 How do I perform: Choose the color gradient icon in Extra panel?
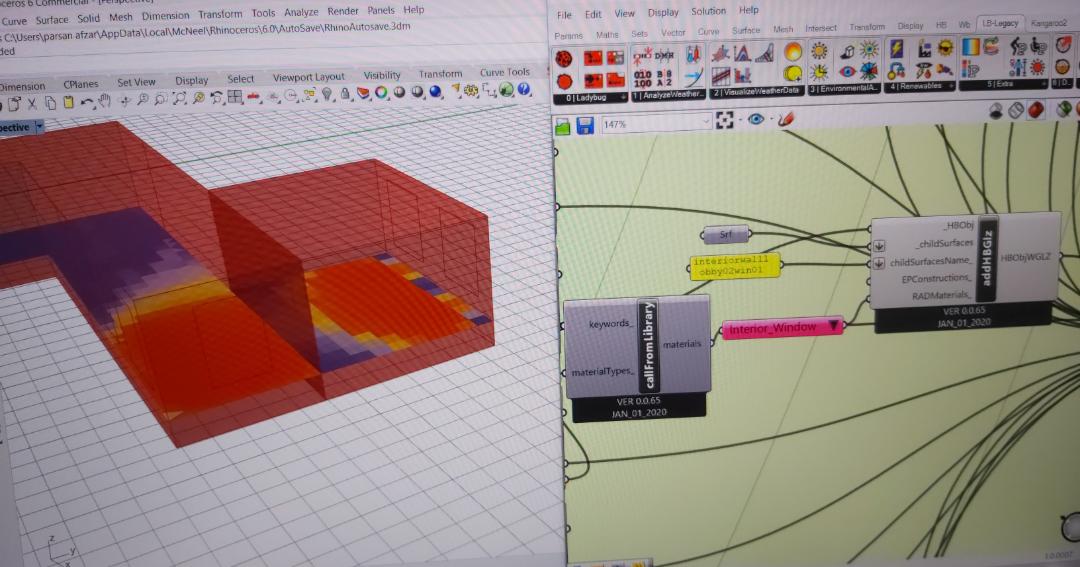[x=970, y=46]
